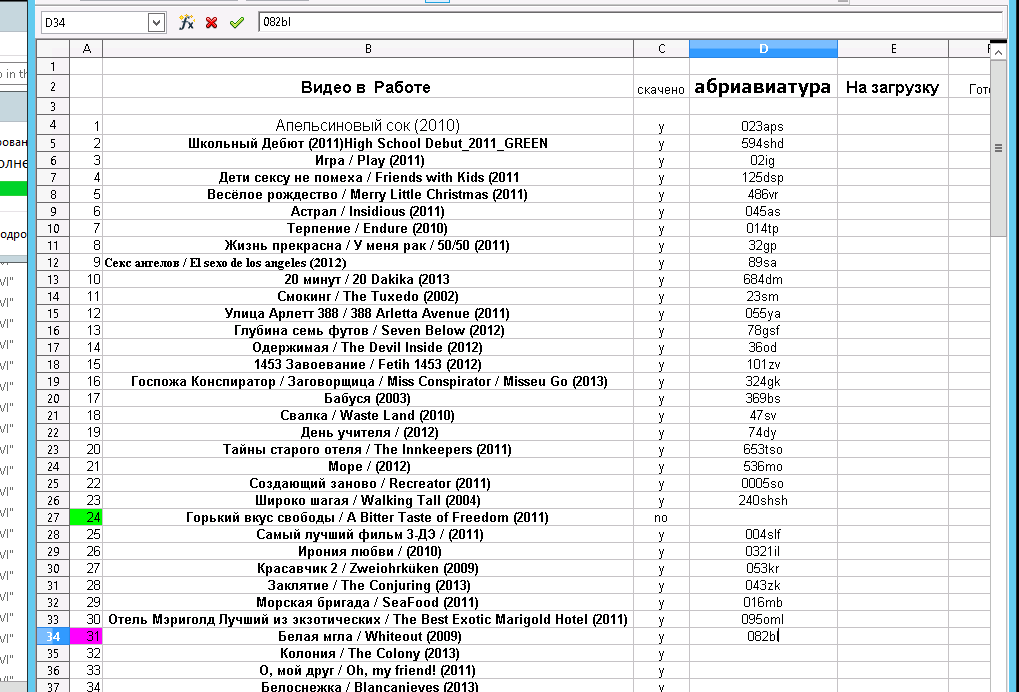Click the vertical scrollbar thumb
The image size is (1019, 692).
point(998,147)
